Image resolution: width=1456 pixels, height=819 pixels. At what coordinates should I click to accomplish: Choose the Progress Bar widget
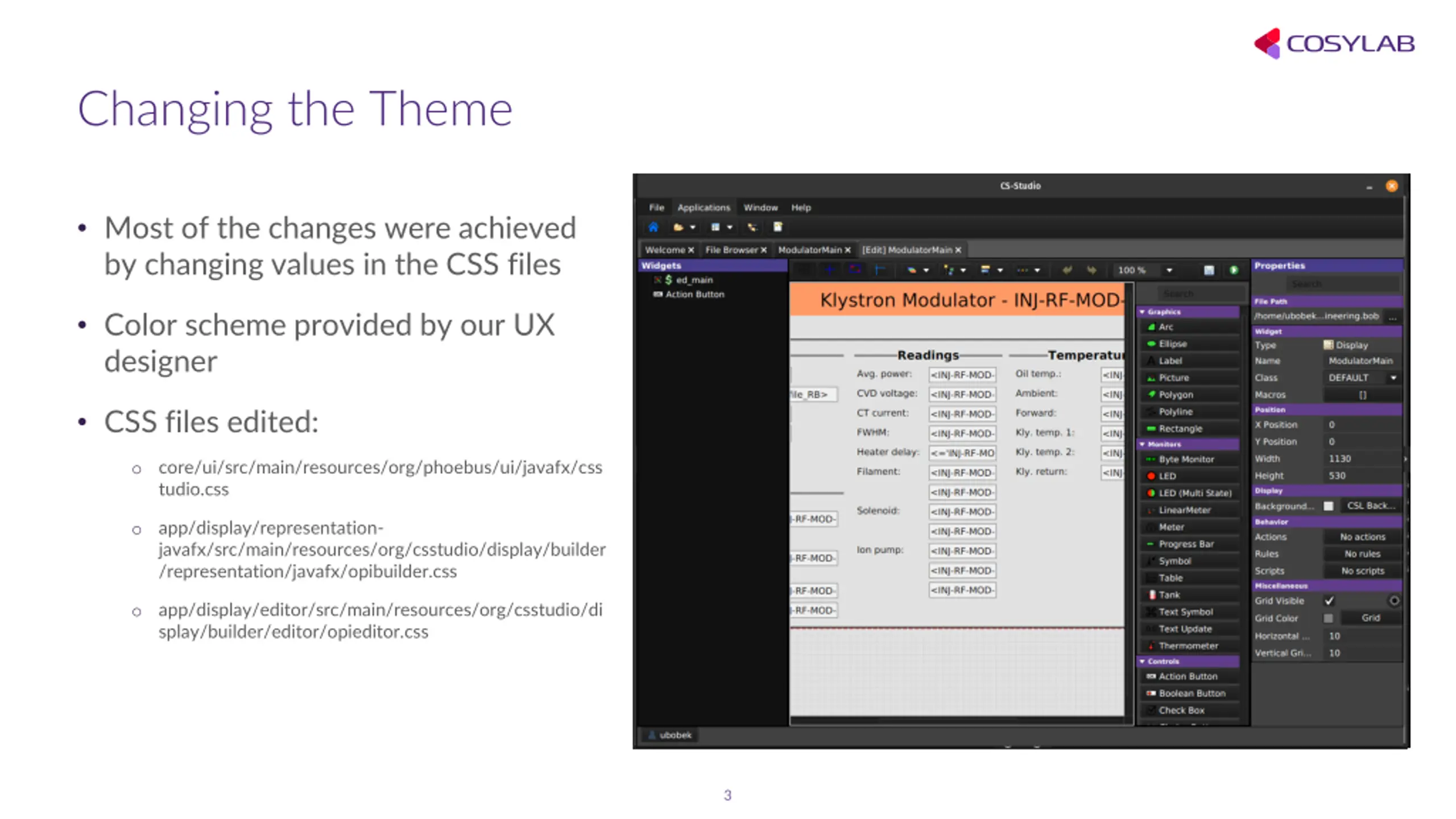(x=1189, y=544)
